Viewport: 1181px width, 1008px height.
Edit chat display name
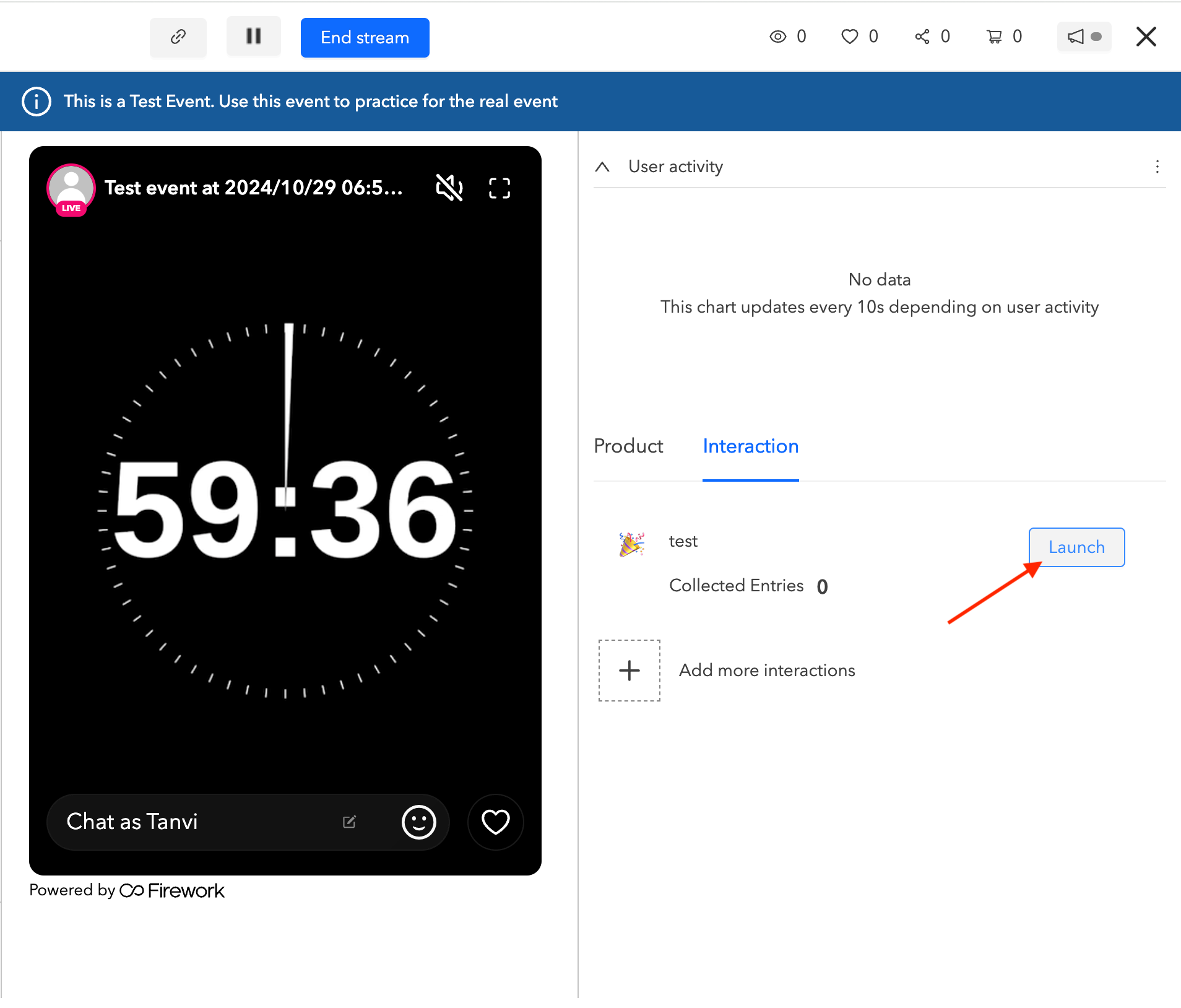(x=349, y=822)
